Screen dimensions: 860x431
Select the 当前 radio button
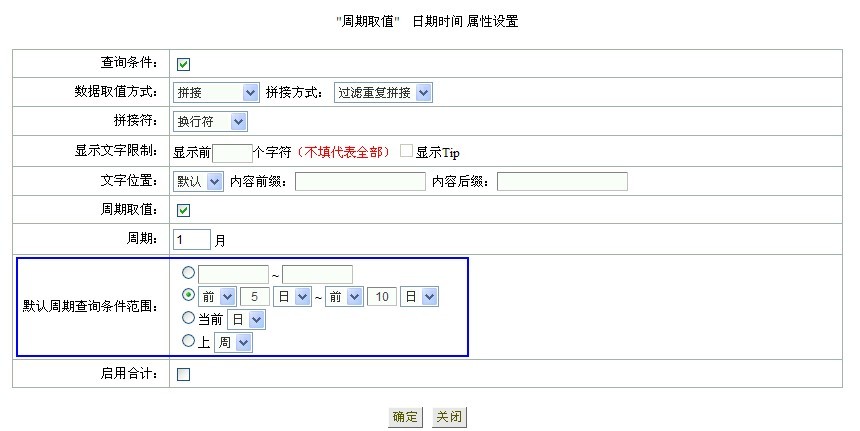tap(189, 318)
